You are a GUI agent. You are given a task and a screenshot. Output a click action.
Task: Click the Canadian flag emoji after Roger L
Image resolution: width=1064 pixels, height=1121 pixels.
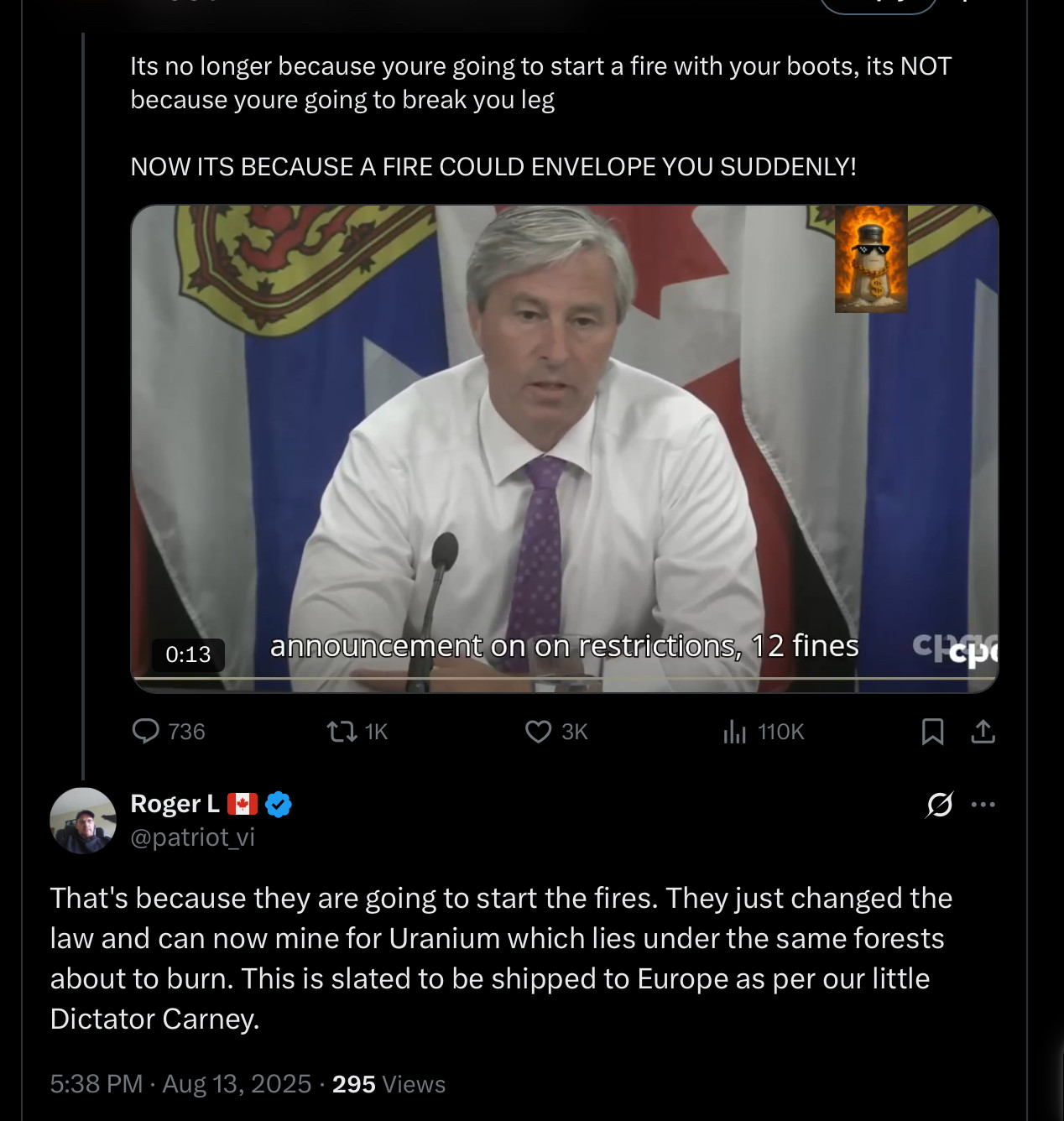pos(243,804)
